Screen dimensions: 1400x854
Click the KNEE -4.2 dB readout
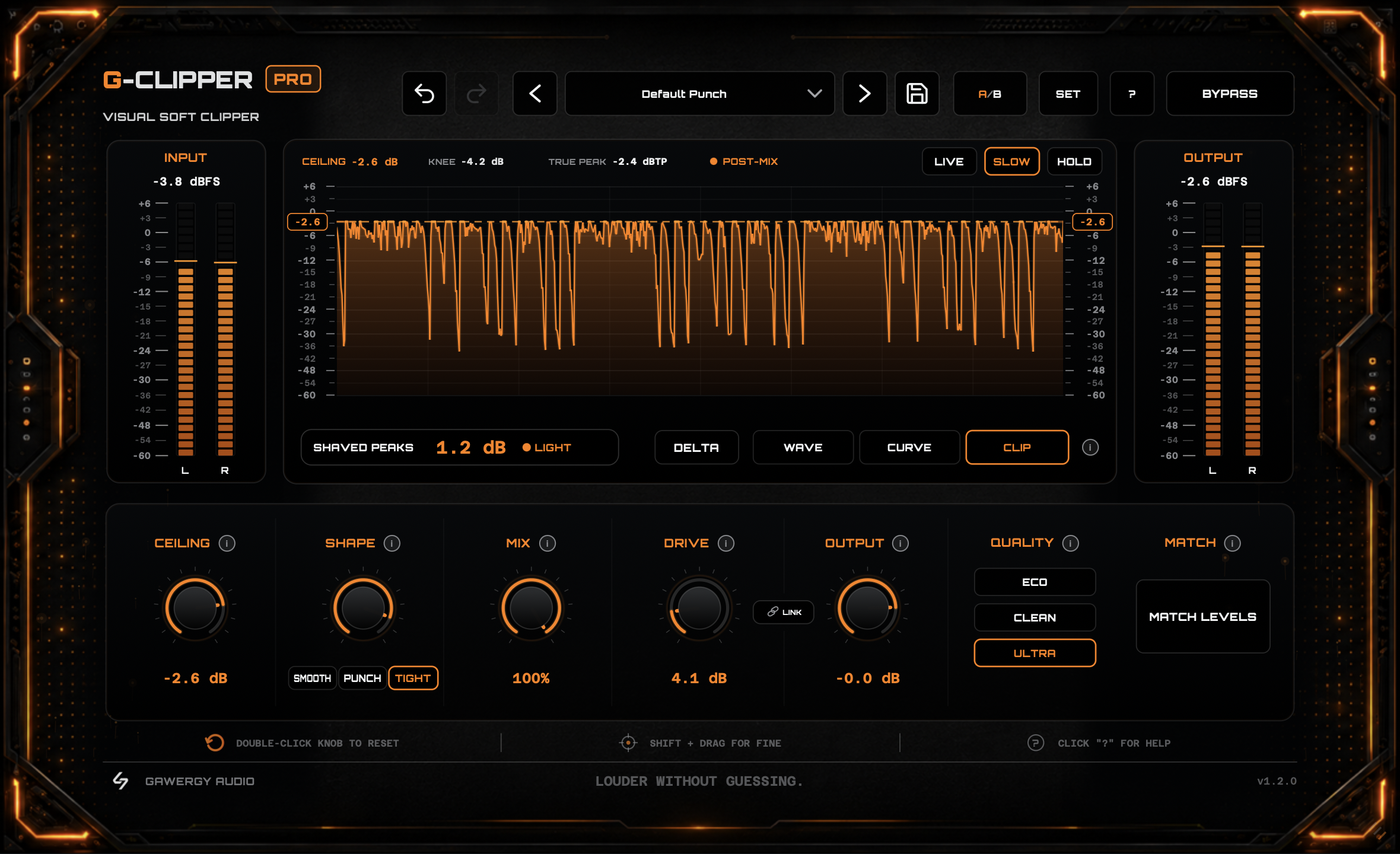pyautogui.click(x=466, y=161)
